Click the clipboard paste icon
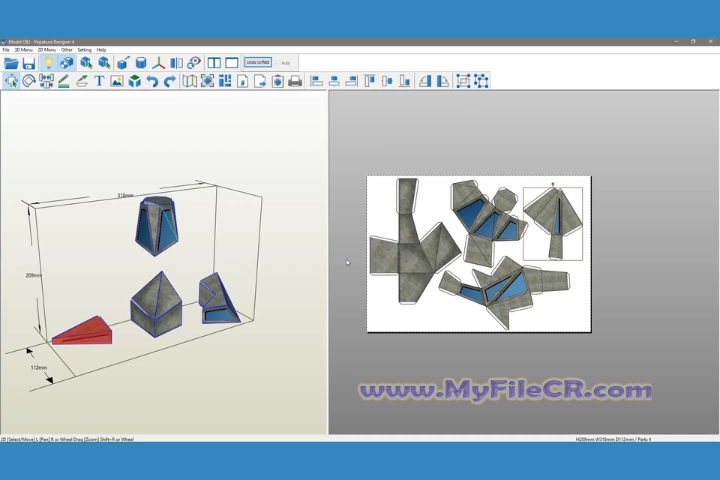 click(277, 81)
